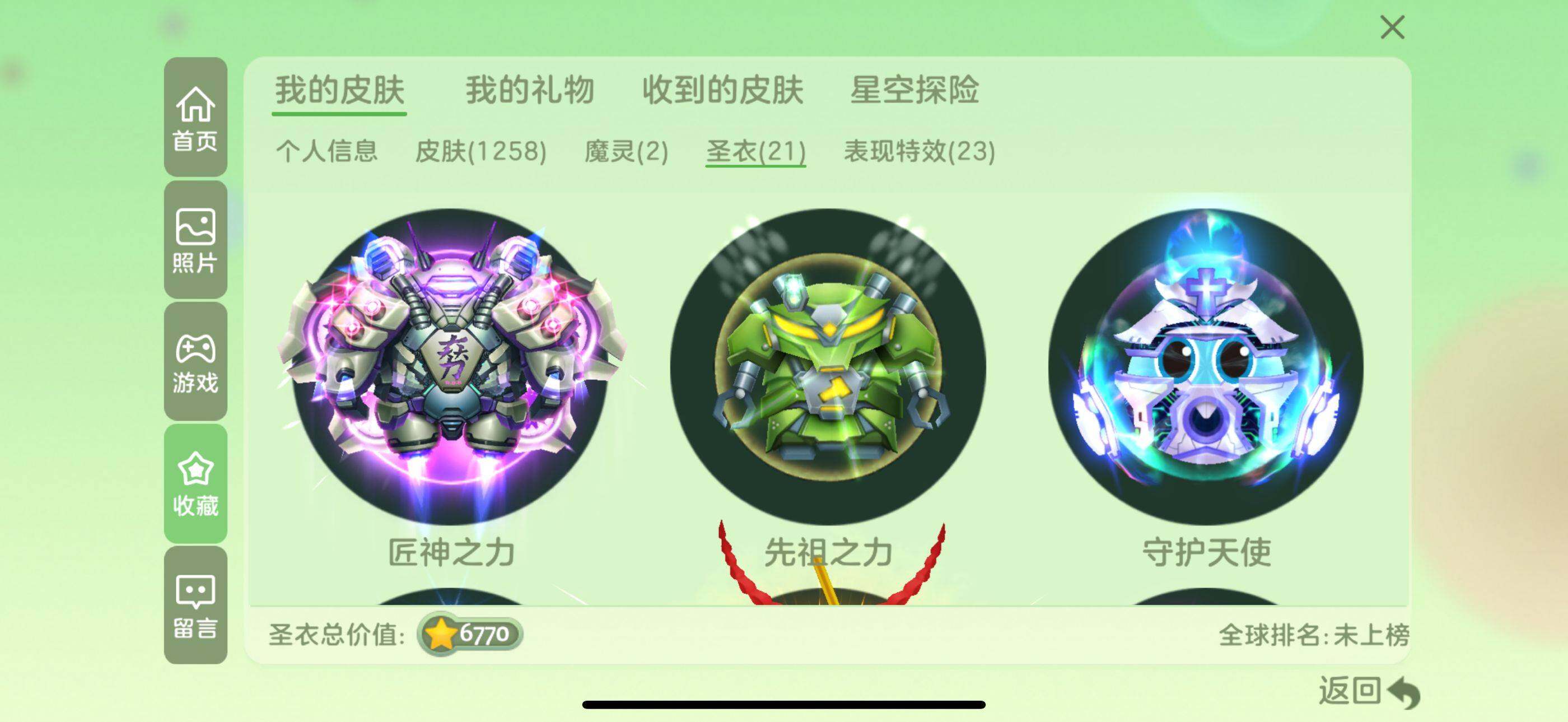Open the 留言 message bubble icon

click(195, 605)
